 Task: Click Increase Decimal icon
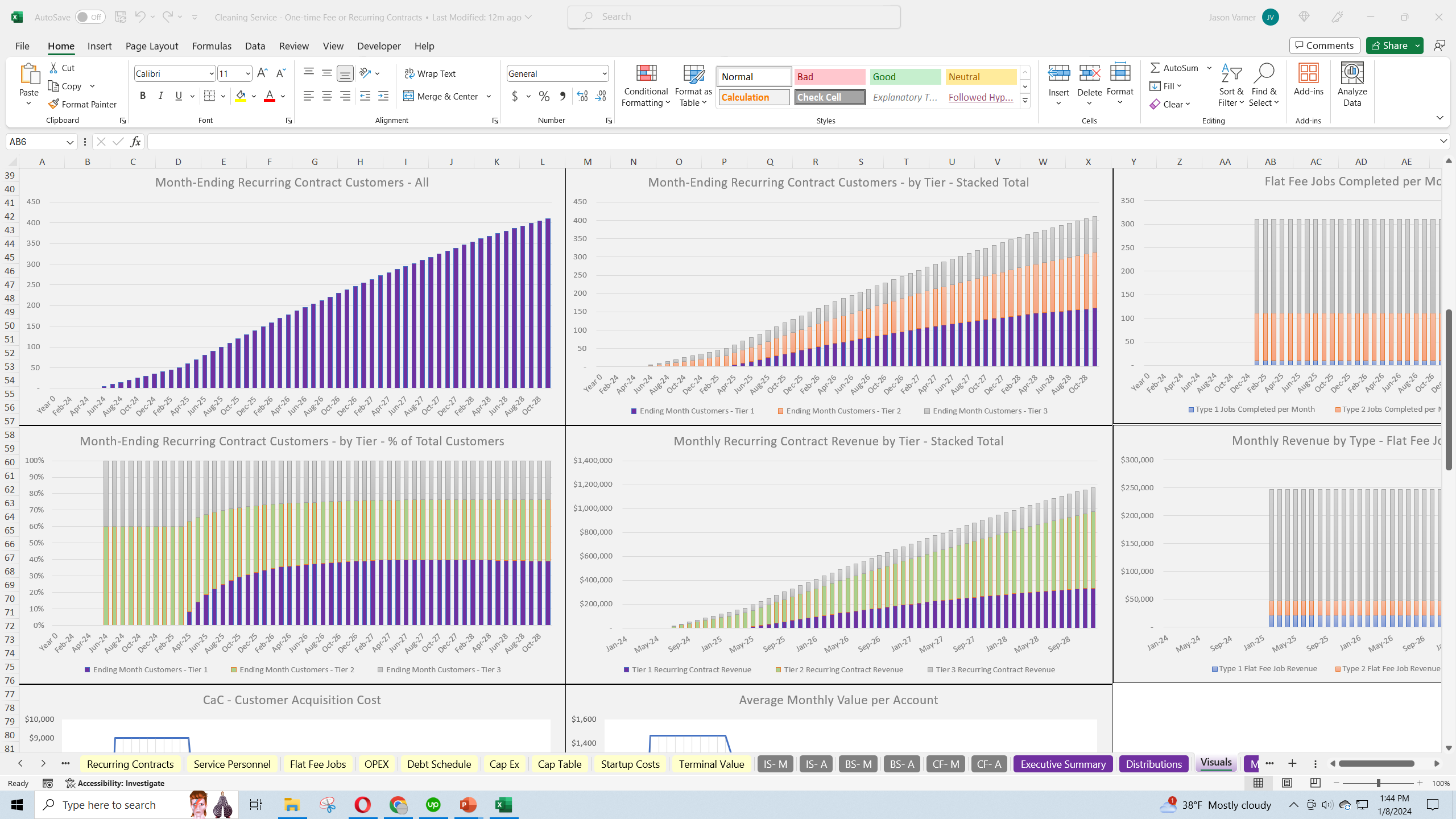(581, 96)
